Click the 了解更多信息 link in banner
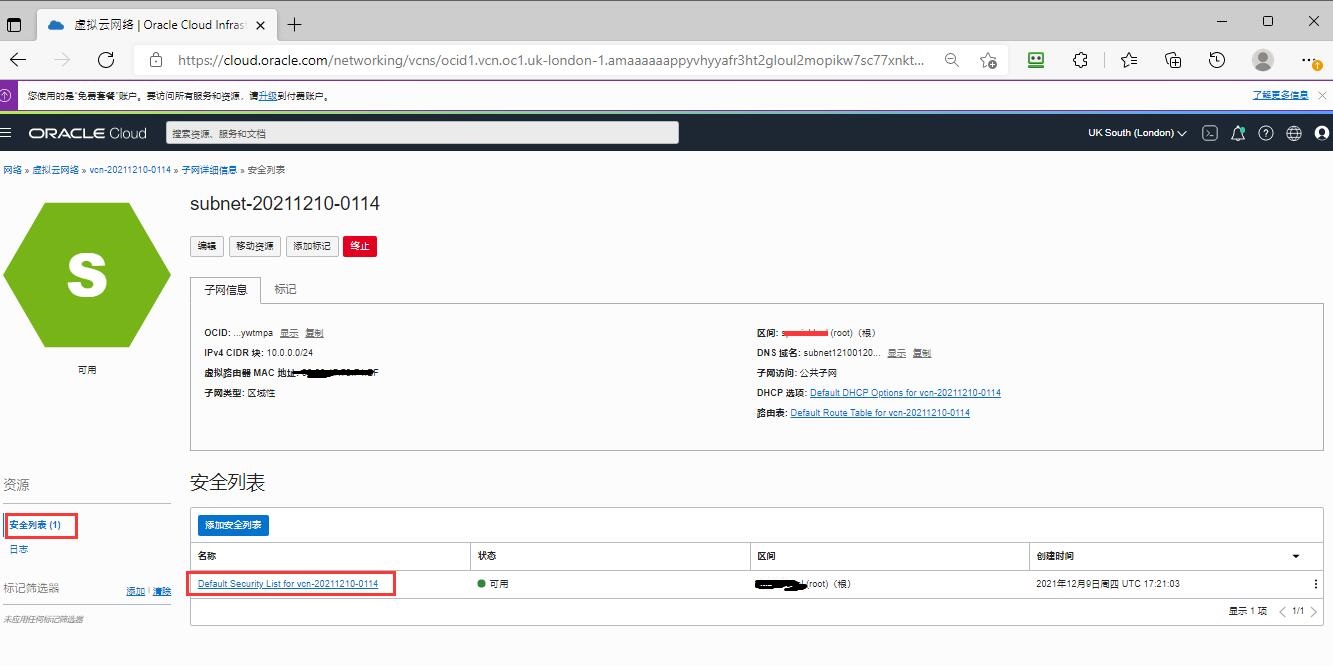This screenshot has height=666, width=1333. (x=1281, y=96)
